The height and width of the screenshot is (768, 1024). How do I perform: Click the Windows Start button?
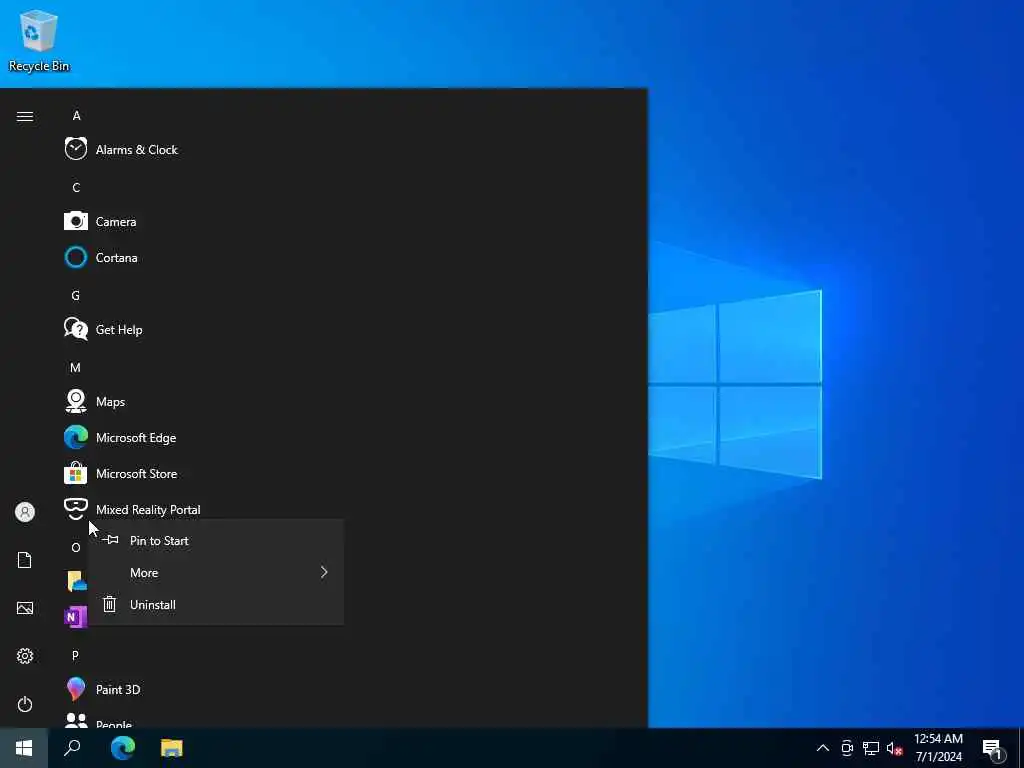click(x=24, y=748)
